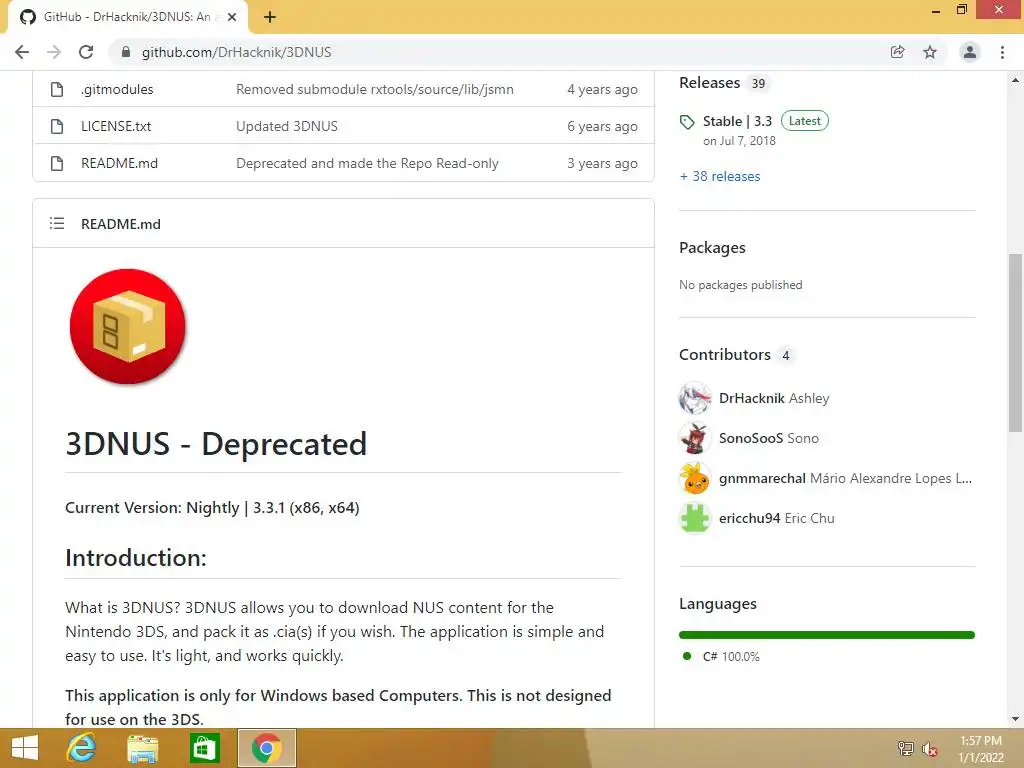Screen dimensions: 1024x768
Task: Open the README.md file link in list
Action: click(x=120, y=163)
